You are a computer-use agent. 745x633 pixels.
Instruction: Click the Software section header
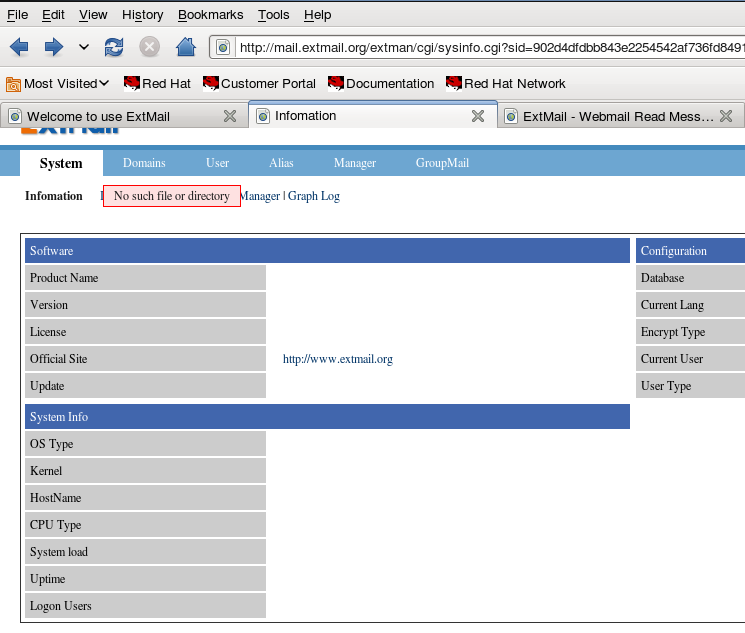click(327, 250)
